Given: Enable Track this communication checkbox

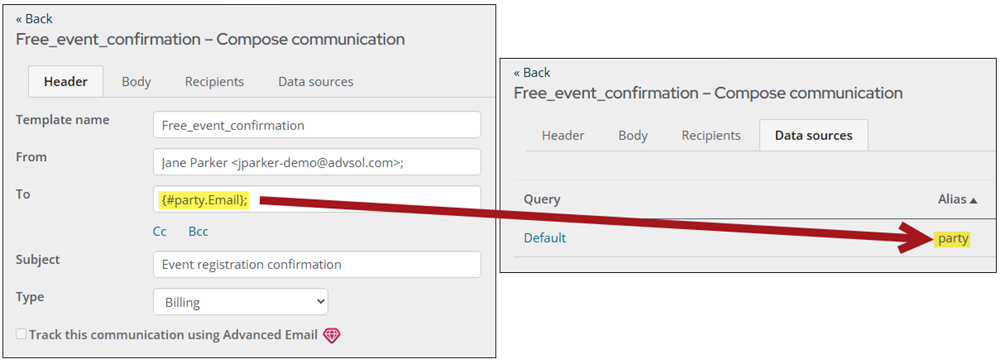Looking at the screenshot, I should [x=21, y=334].
